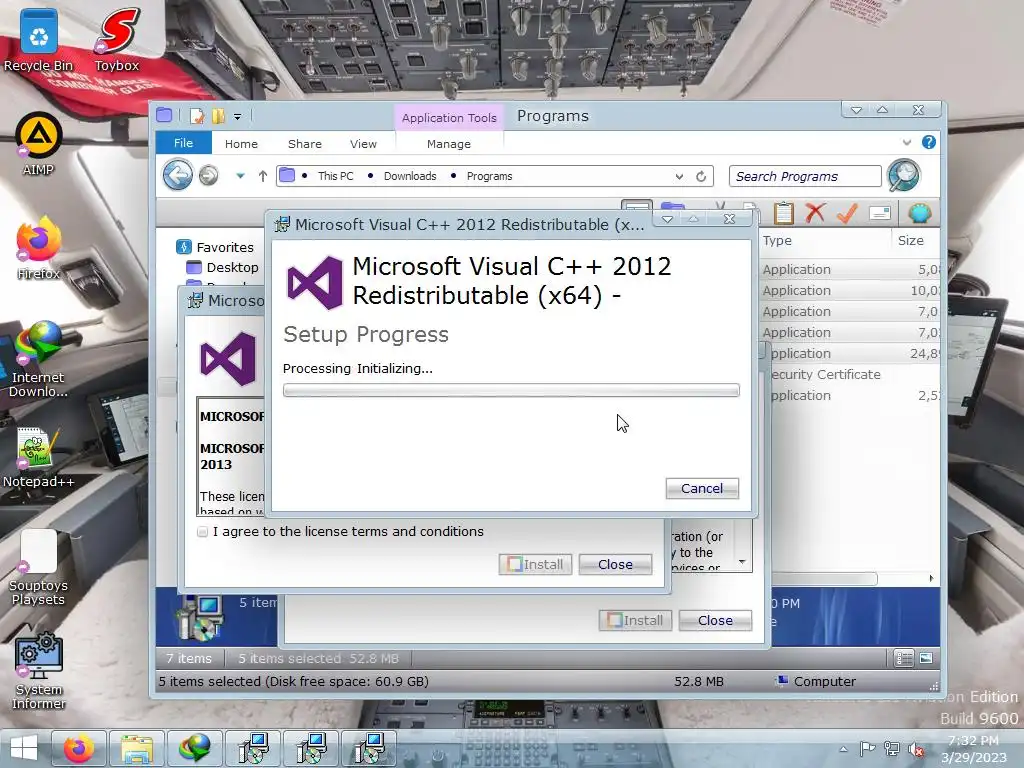The height and width of the screenshot is (768, 1024).
Task: Open the Recycle Bin desktop icon
Action: (x=39, y=39)
